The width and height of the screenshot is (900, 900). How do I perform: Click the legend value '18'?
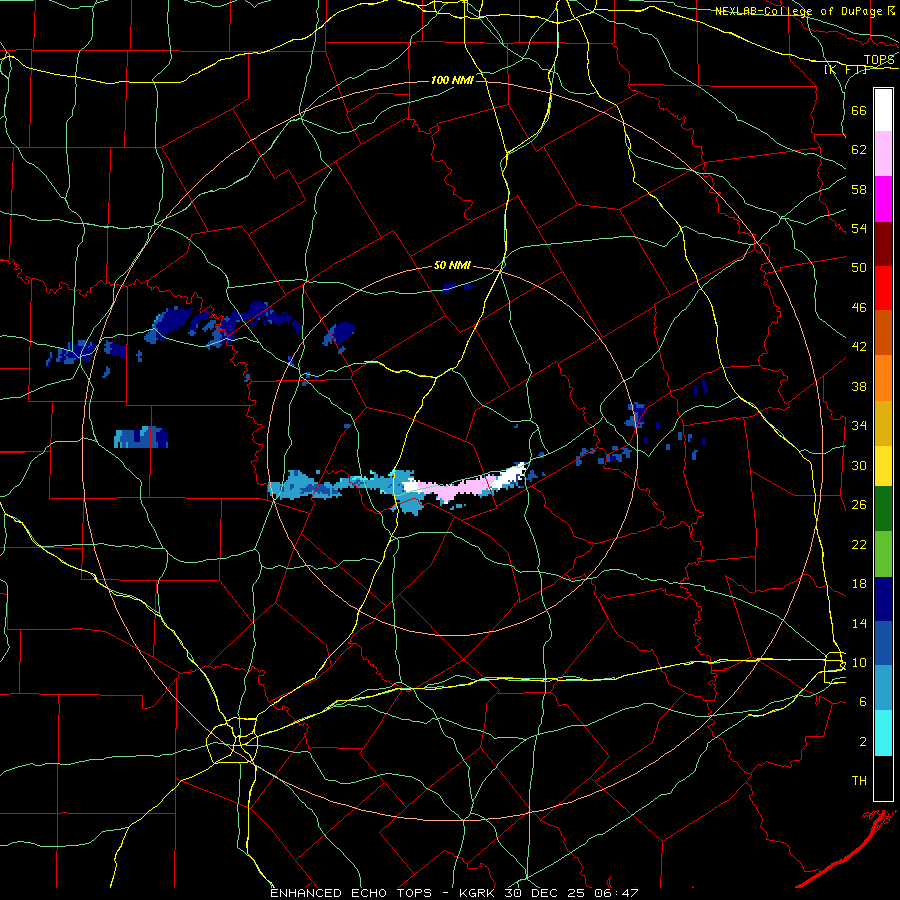[859, 584]
